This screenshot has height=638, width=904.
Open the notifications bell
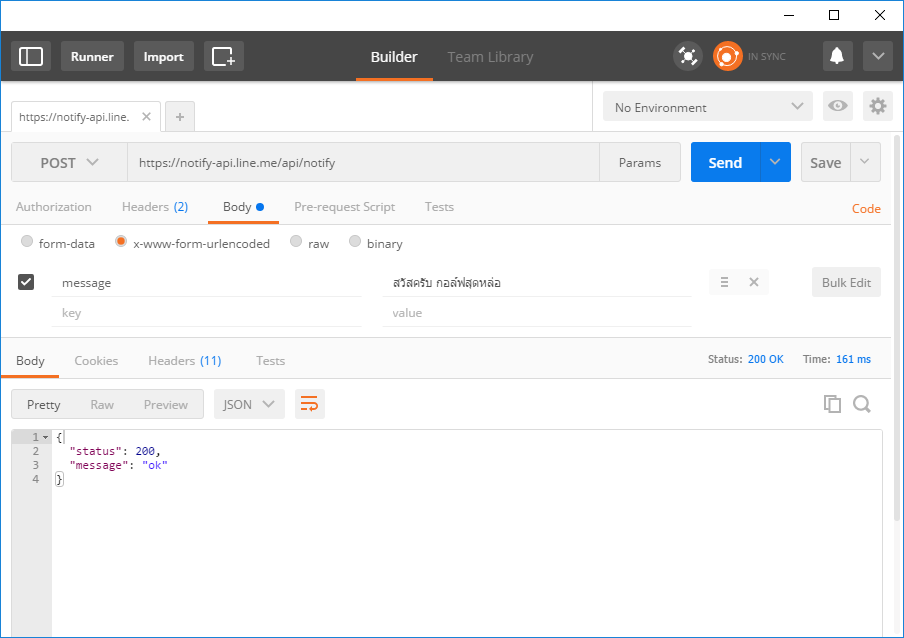[837, 56]
